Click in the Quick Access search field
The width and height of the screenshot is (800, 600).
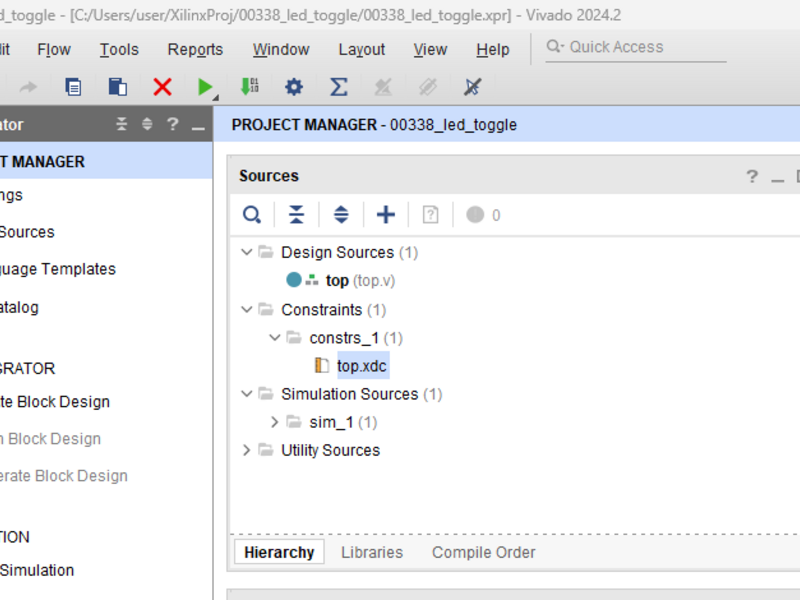(x=636, y=47)
